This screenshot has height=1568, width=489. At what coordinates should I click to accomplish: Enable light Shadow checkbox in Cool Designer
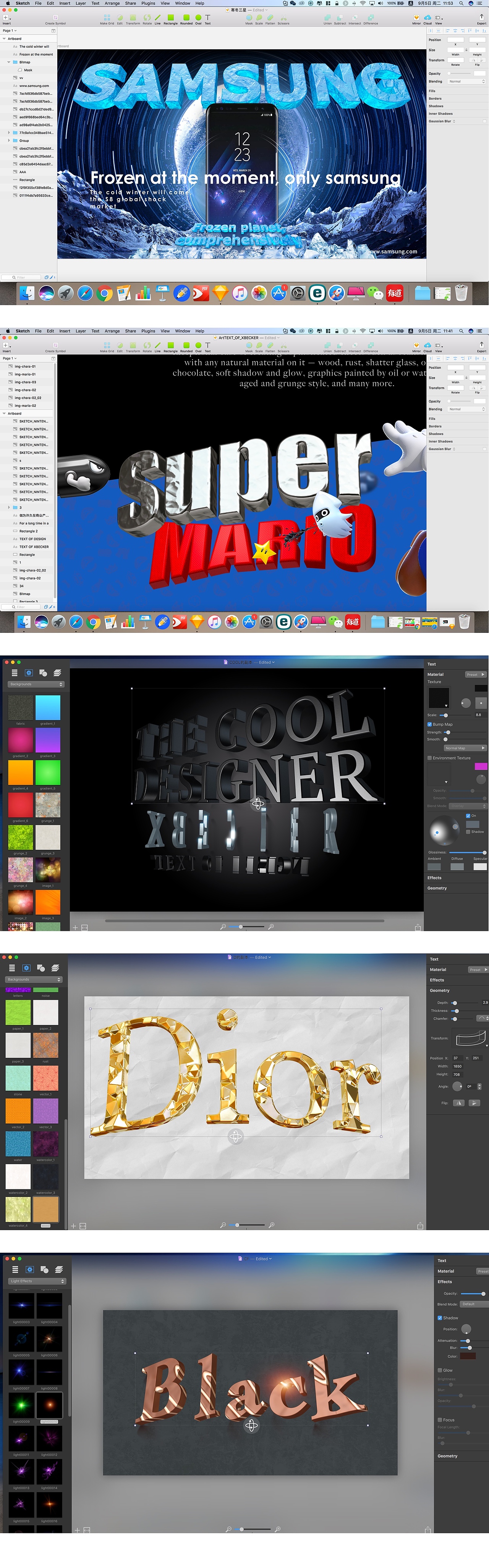[468, 831]
